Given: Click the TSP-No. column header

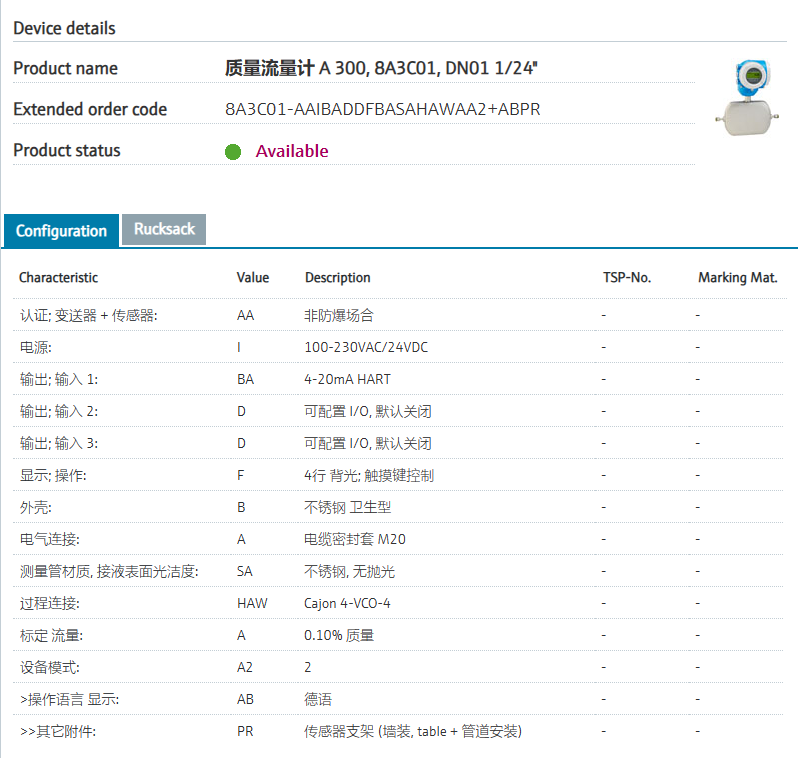Looking at the screenshot, I should [x=627, y=277].
